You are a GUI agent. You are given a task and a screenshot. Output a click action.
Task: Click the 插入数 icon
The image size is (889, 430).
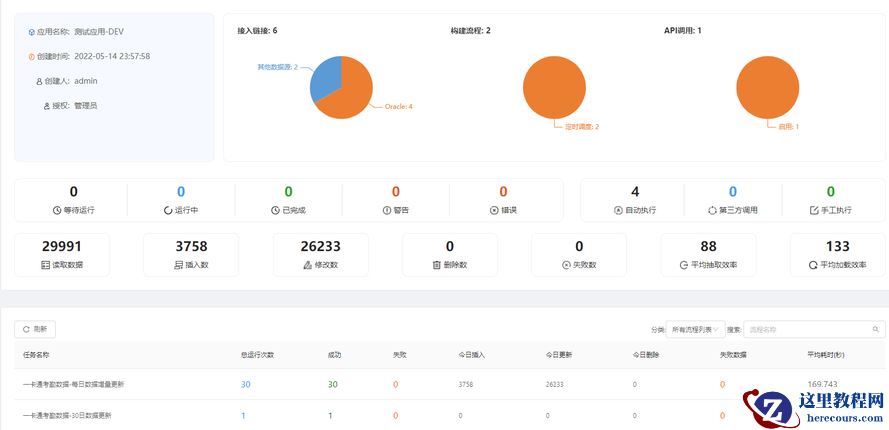179,265
